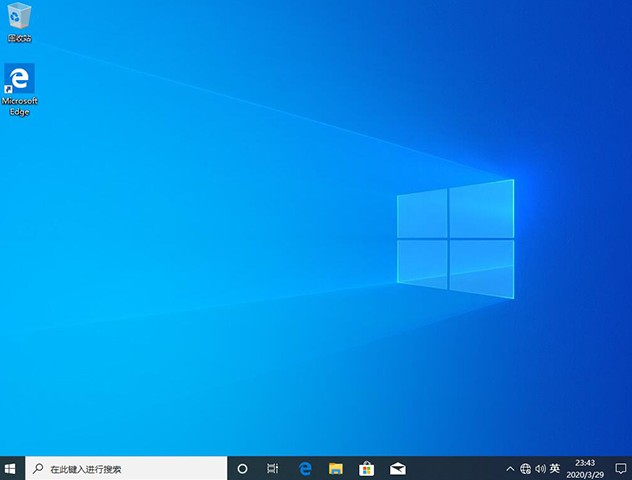This screenshot has width=632, height=480.
Task: Launch Microsoft Edge from the taskbar
Action: point(305,468)
